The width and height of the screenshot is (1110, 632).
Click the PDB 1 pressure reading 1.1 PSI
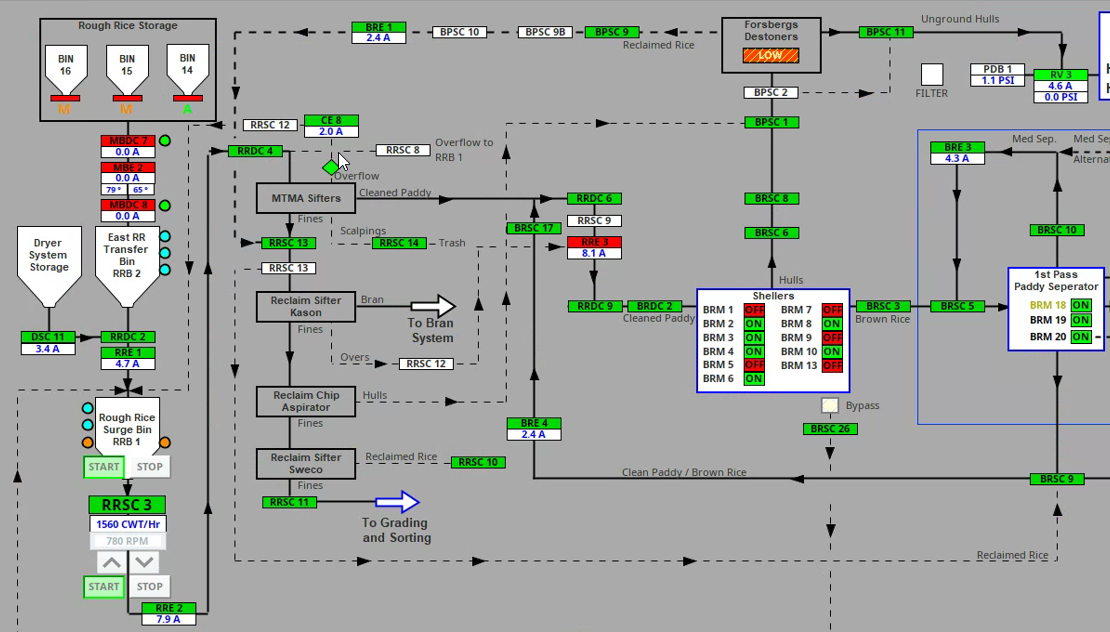tap(997, 81)
